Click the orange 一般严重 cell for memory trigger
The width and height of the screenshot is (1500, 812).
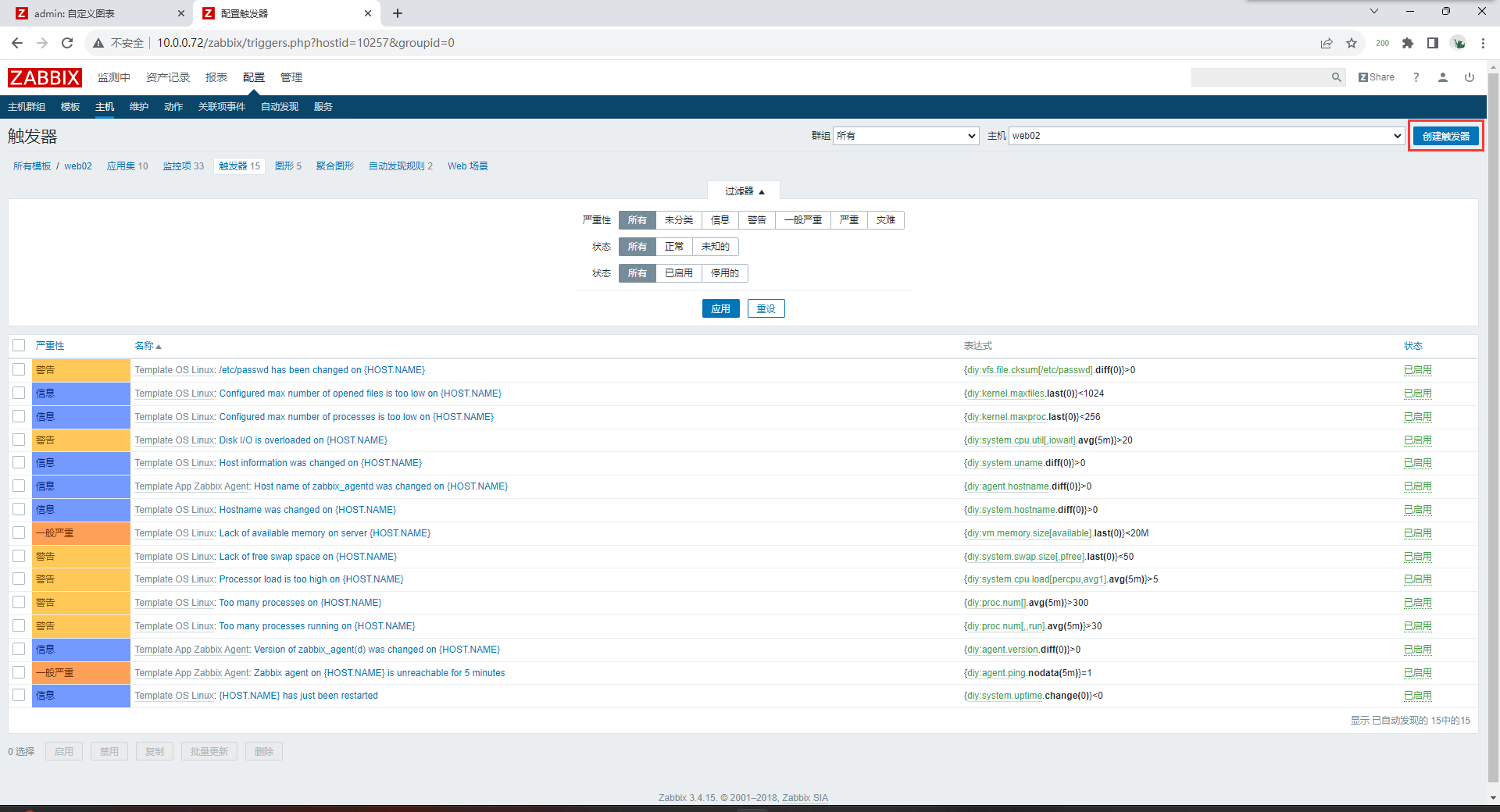[x=81, y=532]
